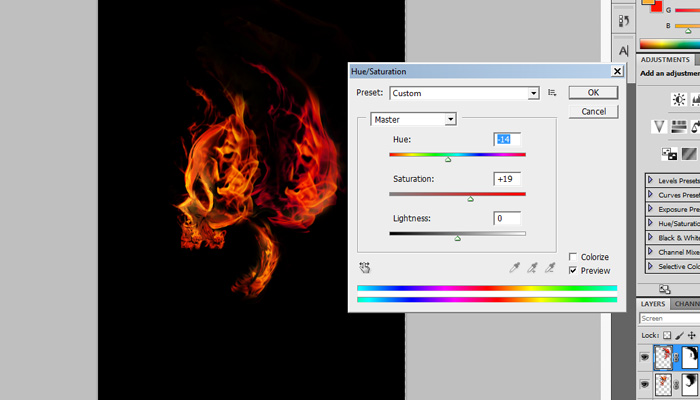Hide the top layer via eye icon
The width and height of the screenshot is (700, 400).
coord(644,357)
